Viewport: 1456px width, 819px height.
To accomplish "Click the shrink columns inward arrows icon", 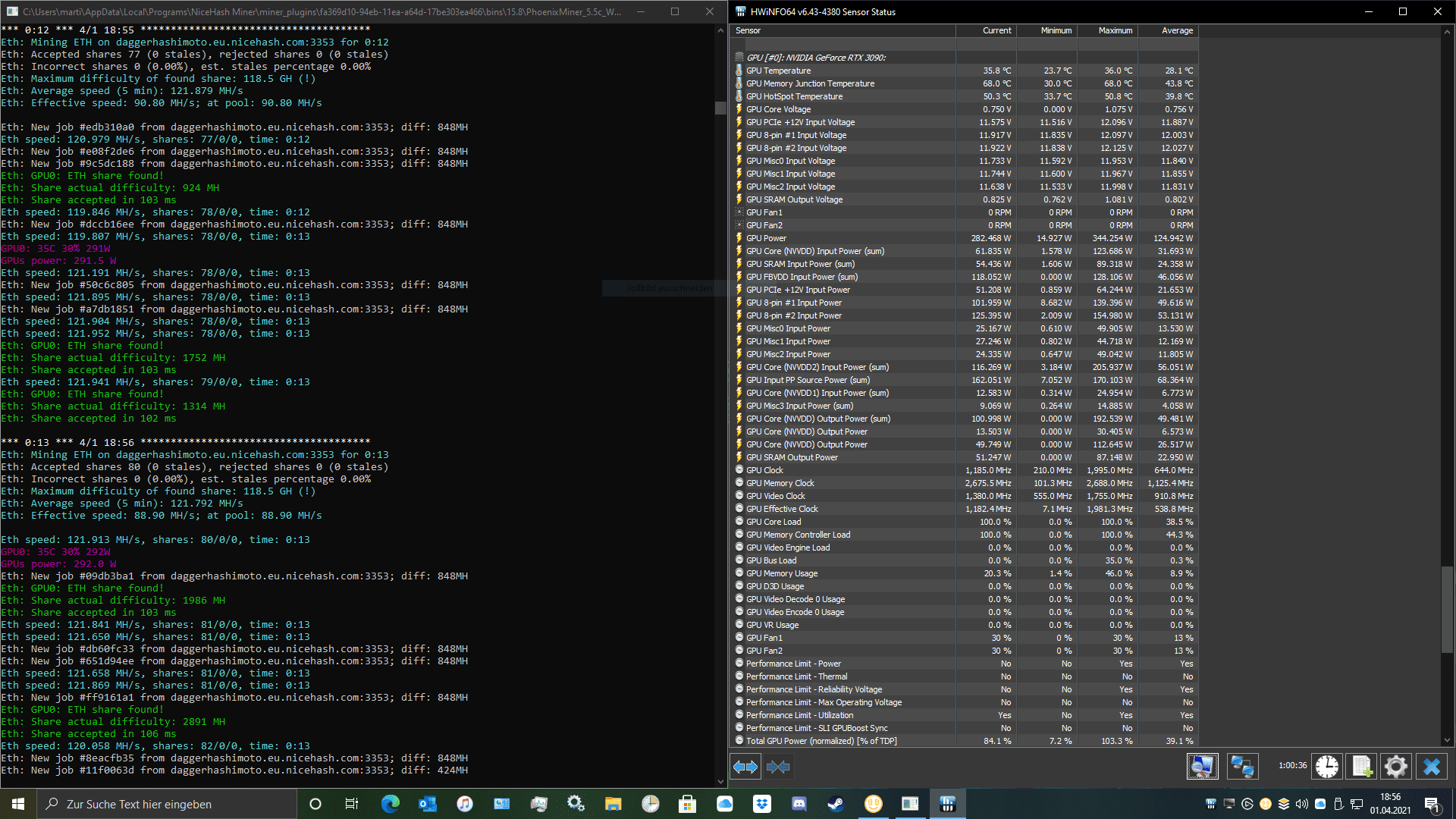I will (778, 767).
